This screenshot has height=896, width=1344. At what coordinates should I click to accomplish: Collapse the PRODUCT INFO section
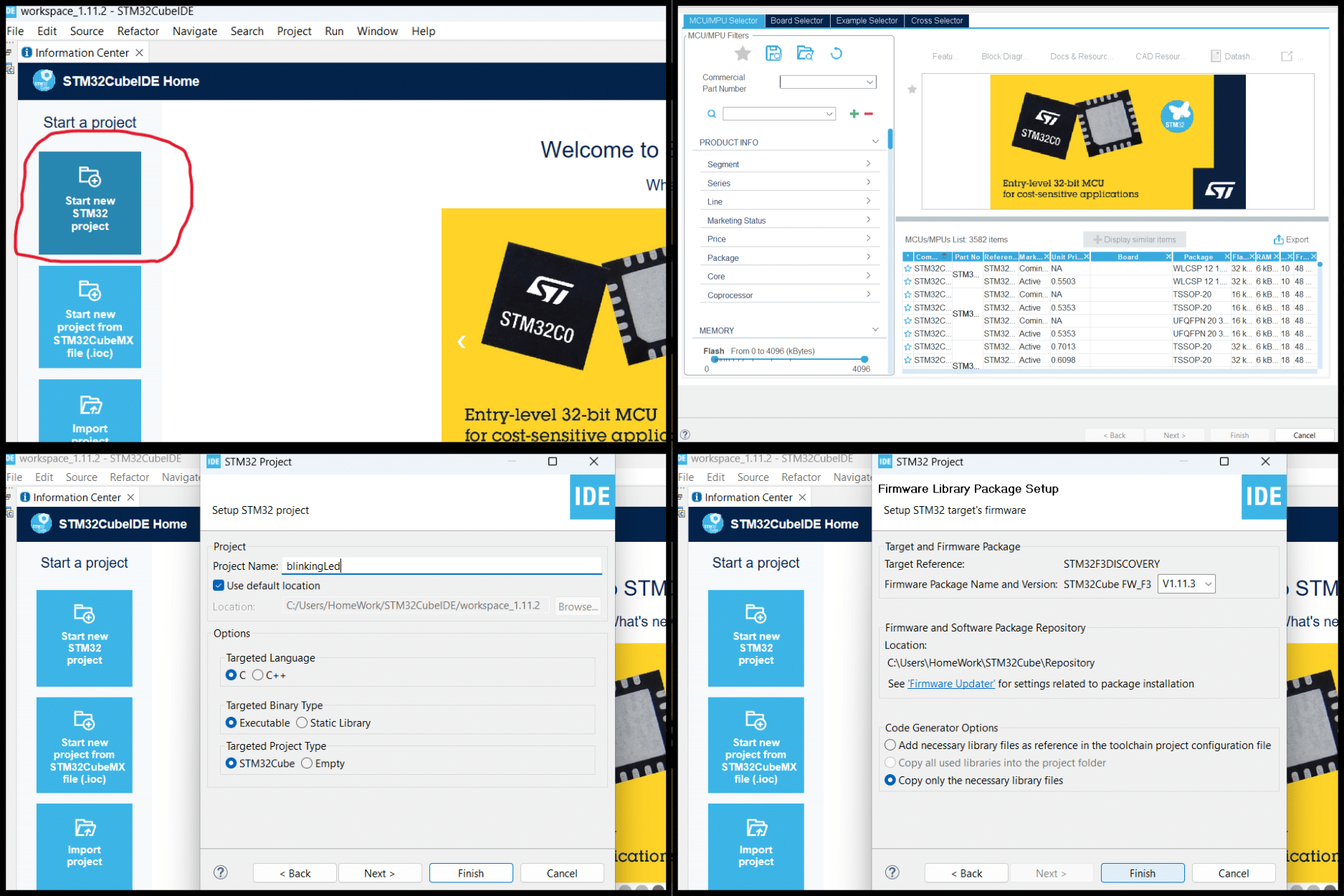pyautogui.click(x=875, y=142)
